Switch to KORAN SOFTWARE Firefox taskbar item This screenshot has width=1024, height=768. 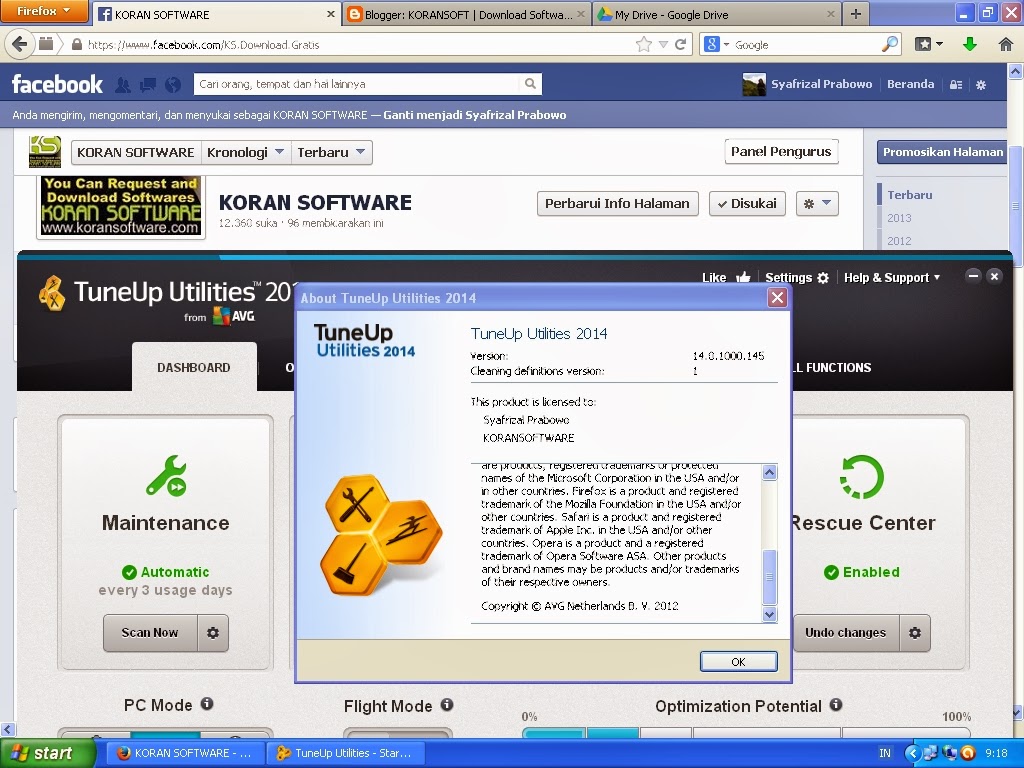click(185, 753)
